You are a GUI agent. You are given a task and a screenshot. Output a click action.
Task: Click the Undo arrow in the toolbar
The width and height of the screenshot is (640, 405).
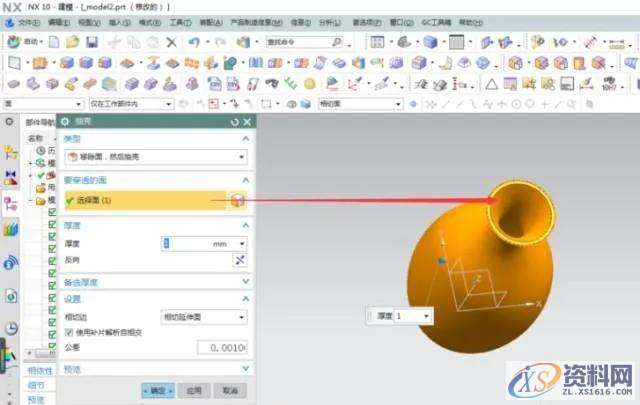(x=193, y=41)
